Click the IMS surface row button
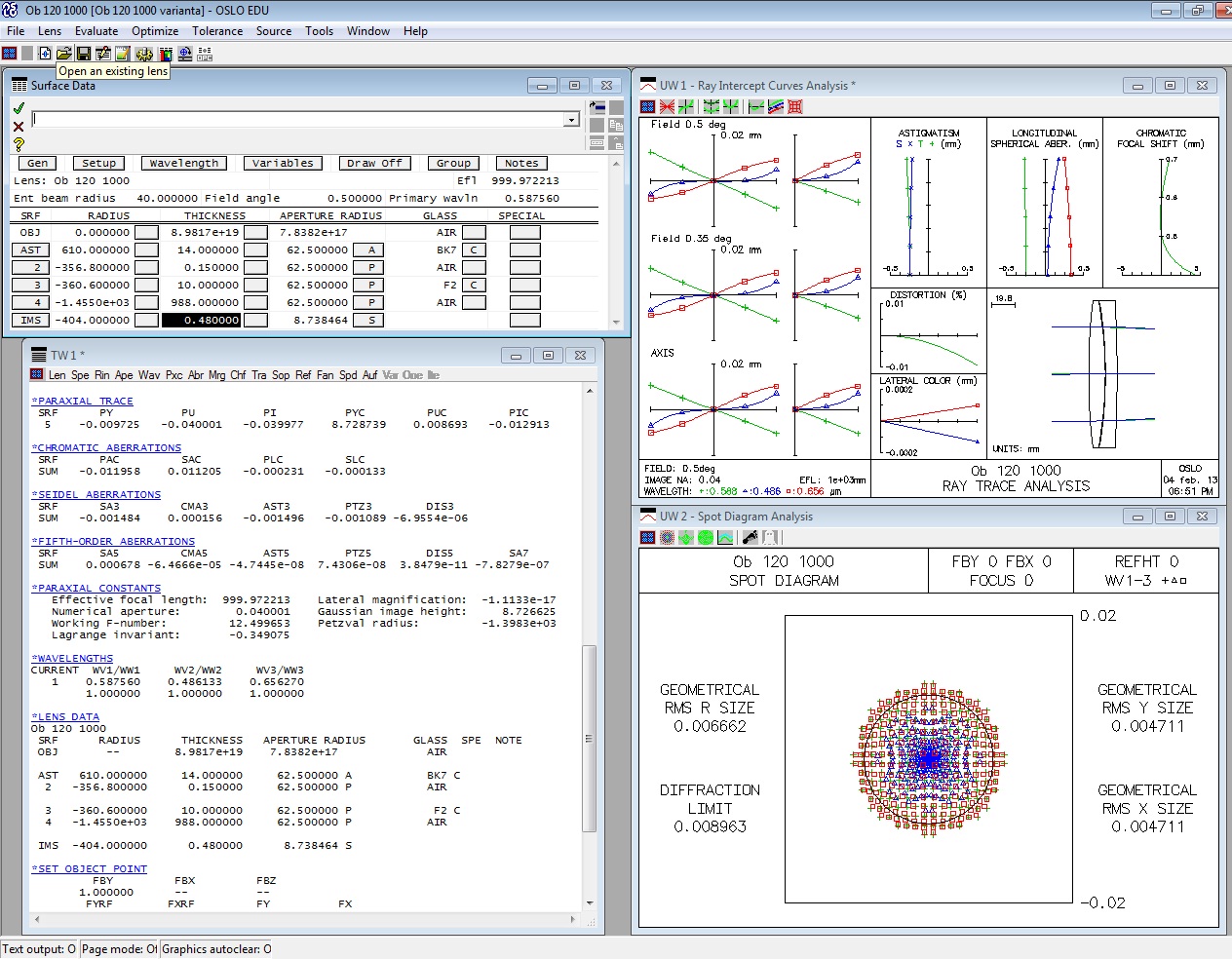The image size is (1232, 959). pyautogui.click(x=30, y=320)
